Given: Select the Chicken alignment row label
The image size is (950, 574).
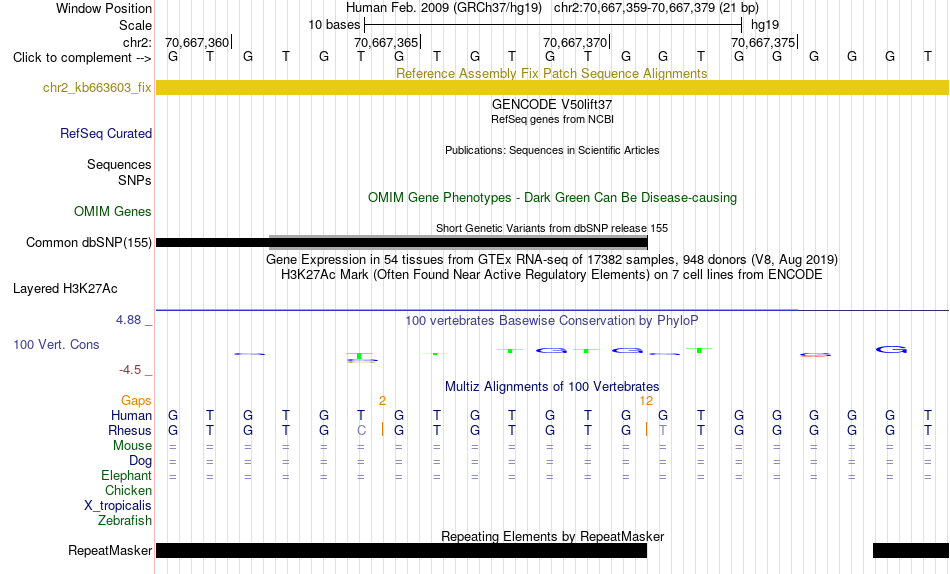Looking at the screenshot, I should (x=128, y=490).
